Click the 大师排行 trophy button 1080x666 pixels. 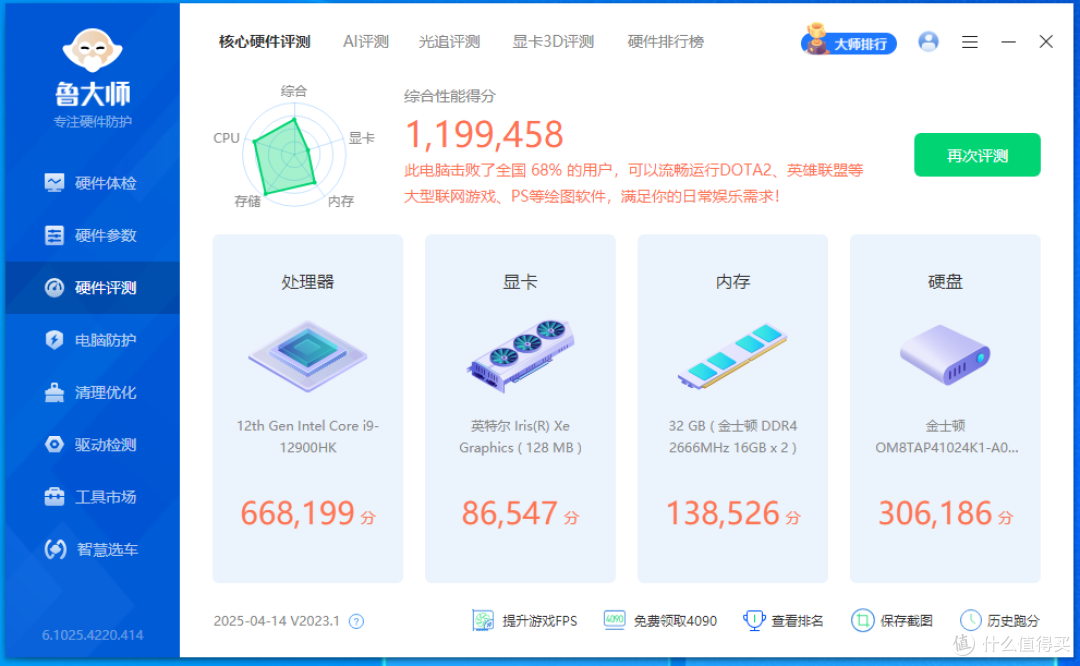click(x=849, y=41)
